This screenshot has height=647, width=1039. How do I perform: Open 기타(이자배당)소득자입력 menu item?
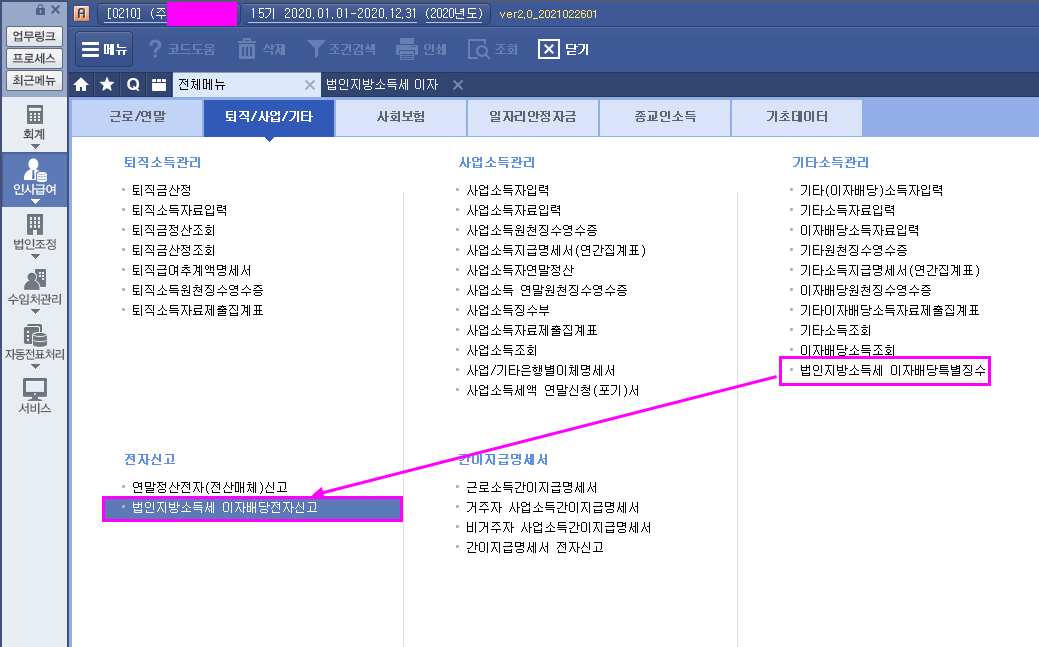(871, 190)
